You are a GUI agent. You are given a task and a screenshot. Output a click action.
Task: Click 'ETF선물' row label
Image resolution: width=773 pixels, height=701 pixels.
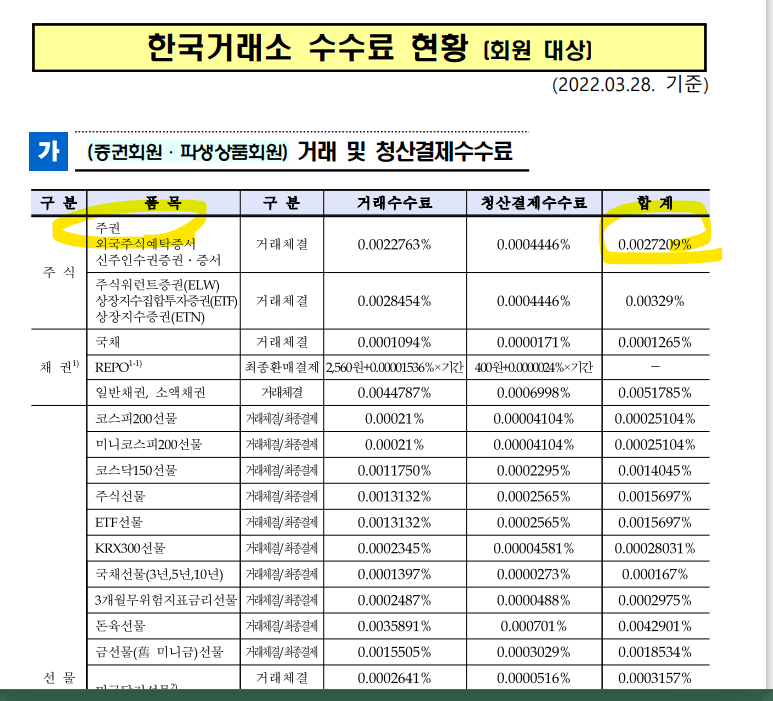click(119, 522)
